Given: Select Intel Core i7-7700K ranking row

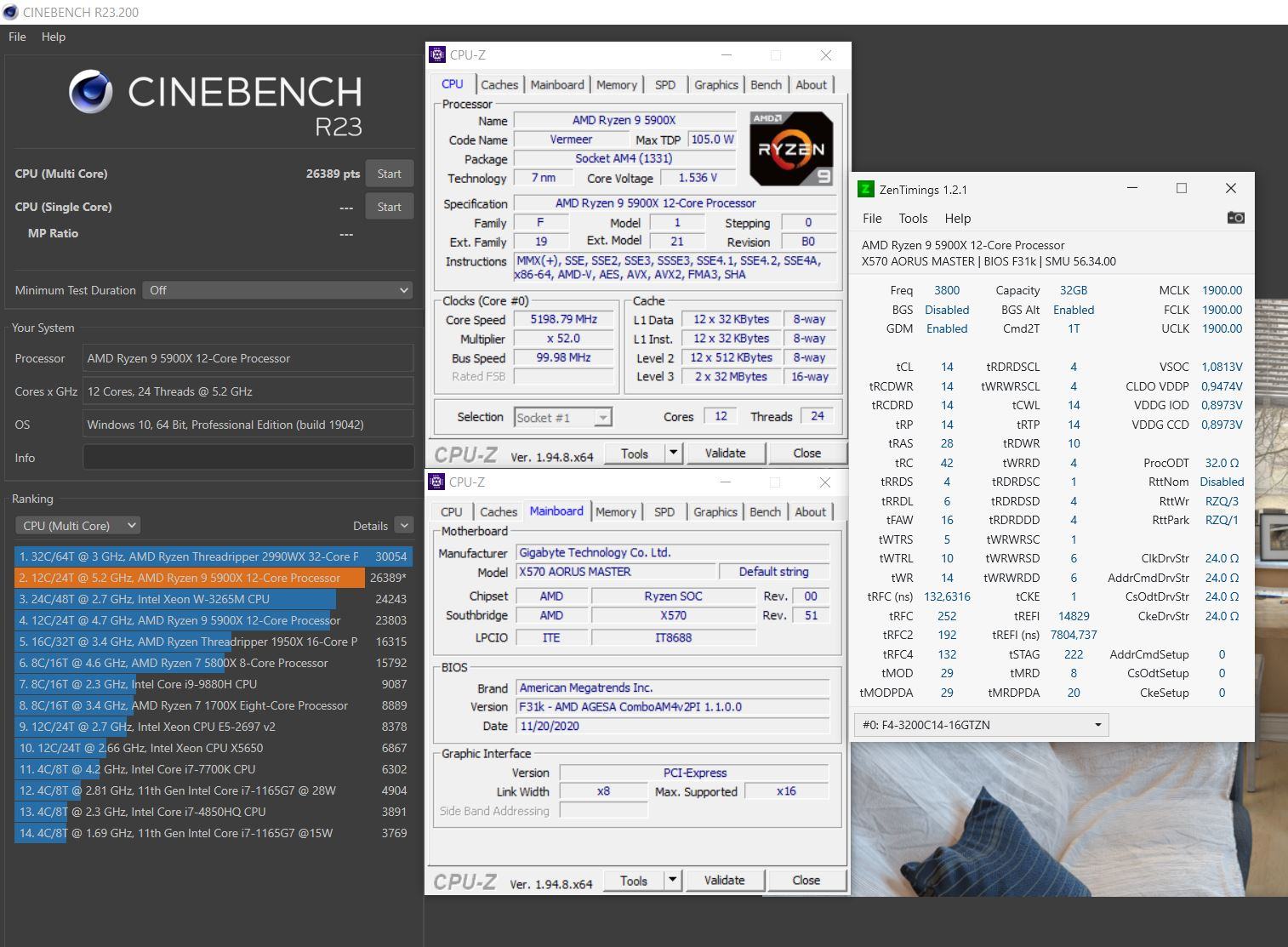Looking at the screenshot, I should click(214, 769).
